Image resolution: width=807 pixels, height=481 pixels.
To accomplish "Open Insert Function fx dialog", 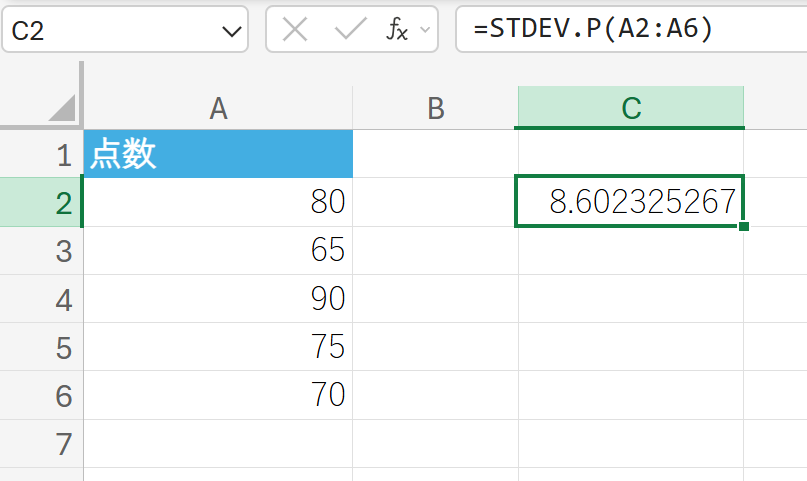I will click(x=397, y=30).
